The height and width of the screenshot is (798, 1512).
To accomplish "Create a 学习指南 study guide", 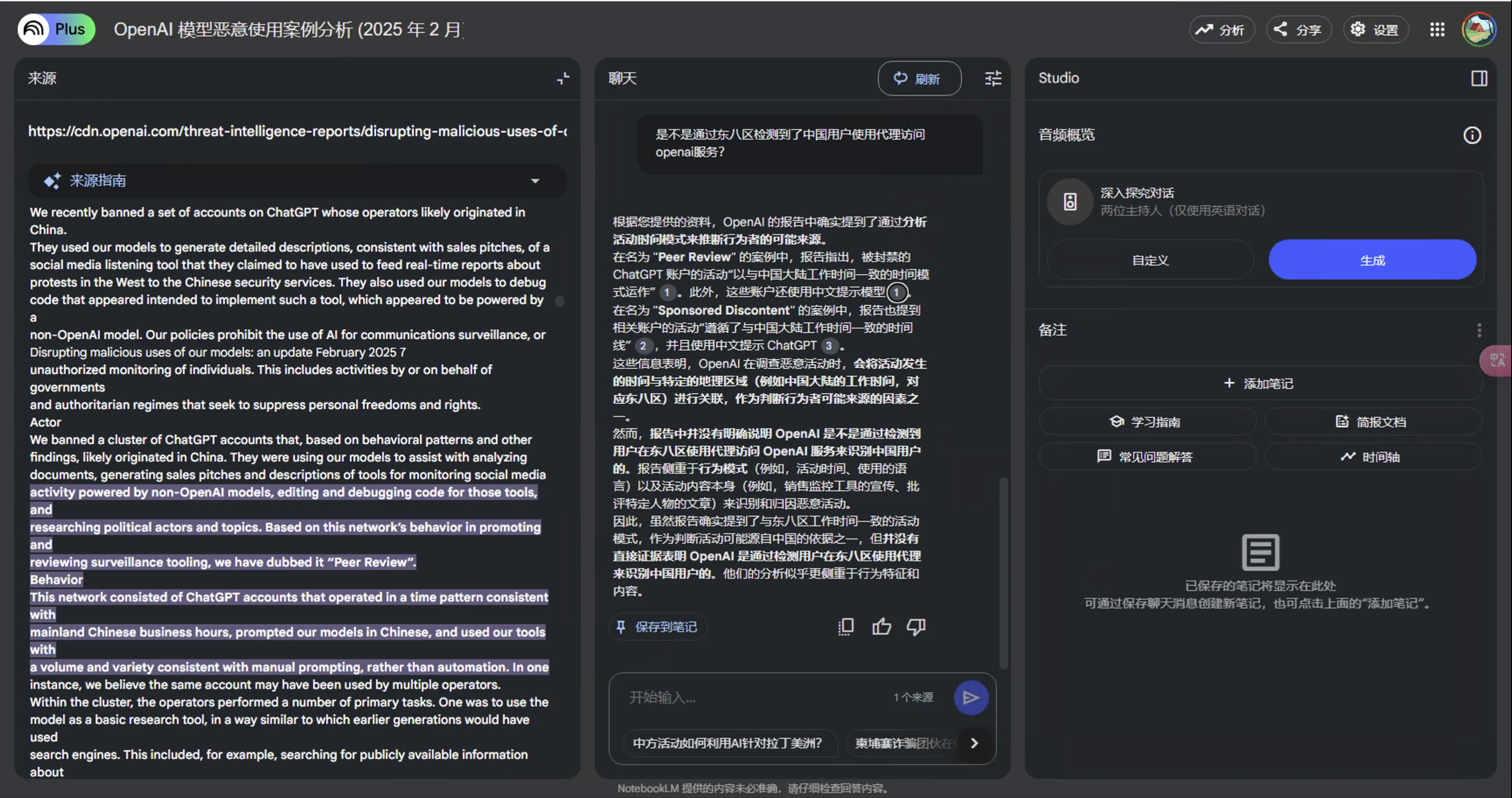I will (x=1147, y=422).
